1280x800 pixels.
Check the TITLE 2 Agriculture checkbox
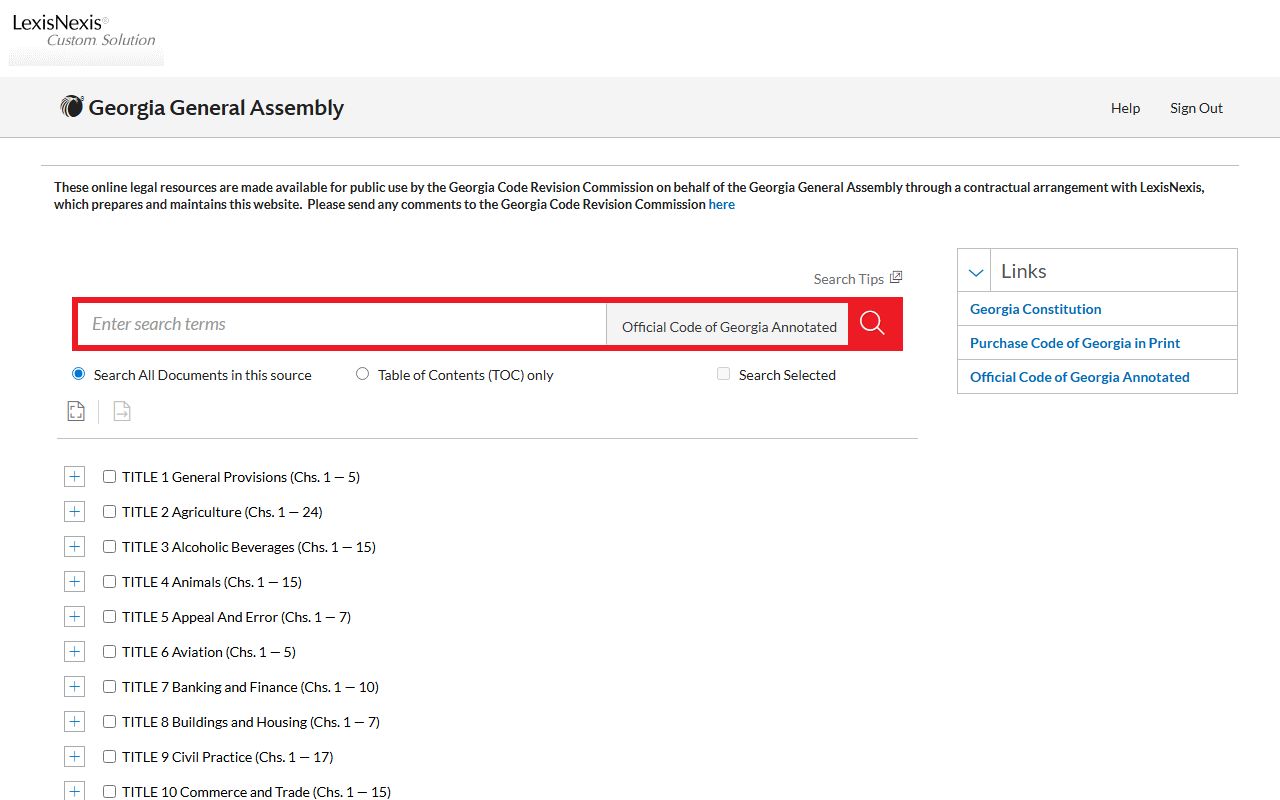click(x=110, y=512)
